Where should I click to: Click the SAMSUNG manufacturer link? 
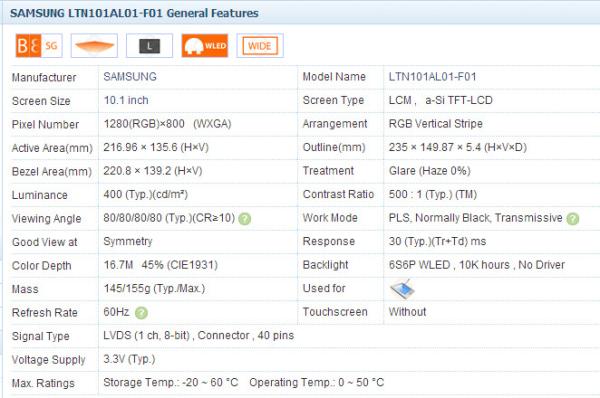coord(130,77)
